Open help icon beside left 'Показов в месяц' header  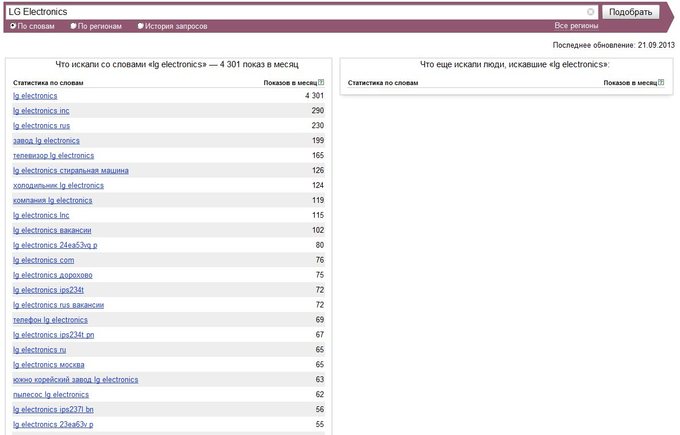[321, 82]
